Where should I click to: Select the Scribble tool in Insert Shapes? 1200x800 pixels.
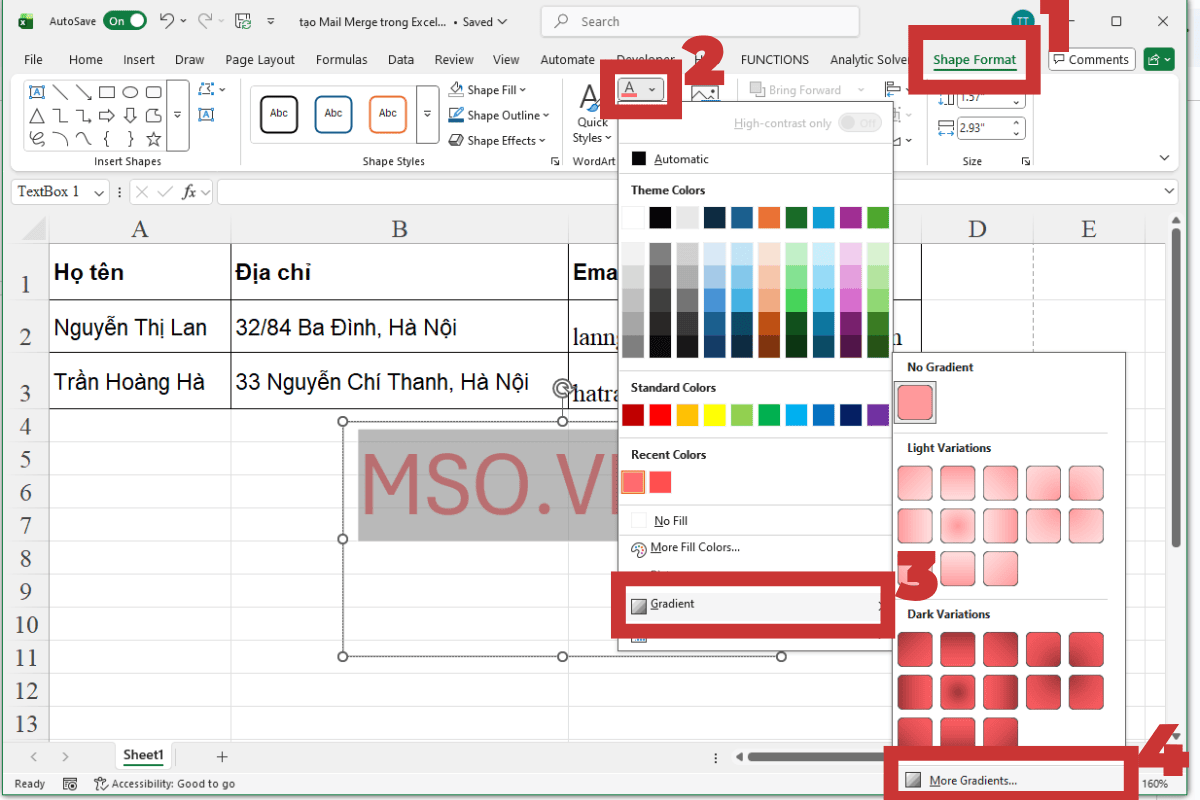click(x=38, y=138)
